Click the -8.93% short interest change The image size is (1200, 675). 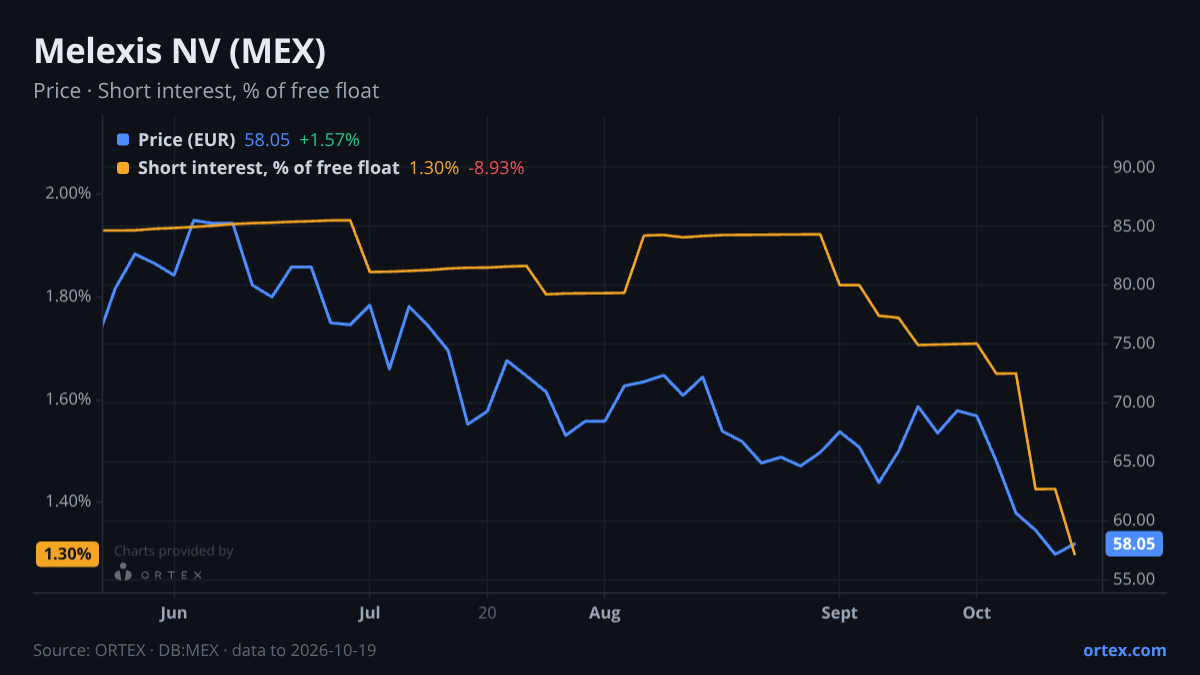(x=497, y=168)
